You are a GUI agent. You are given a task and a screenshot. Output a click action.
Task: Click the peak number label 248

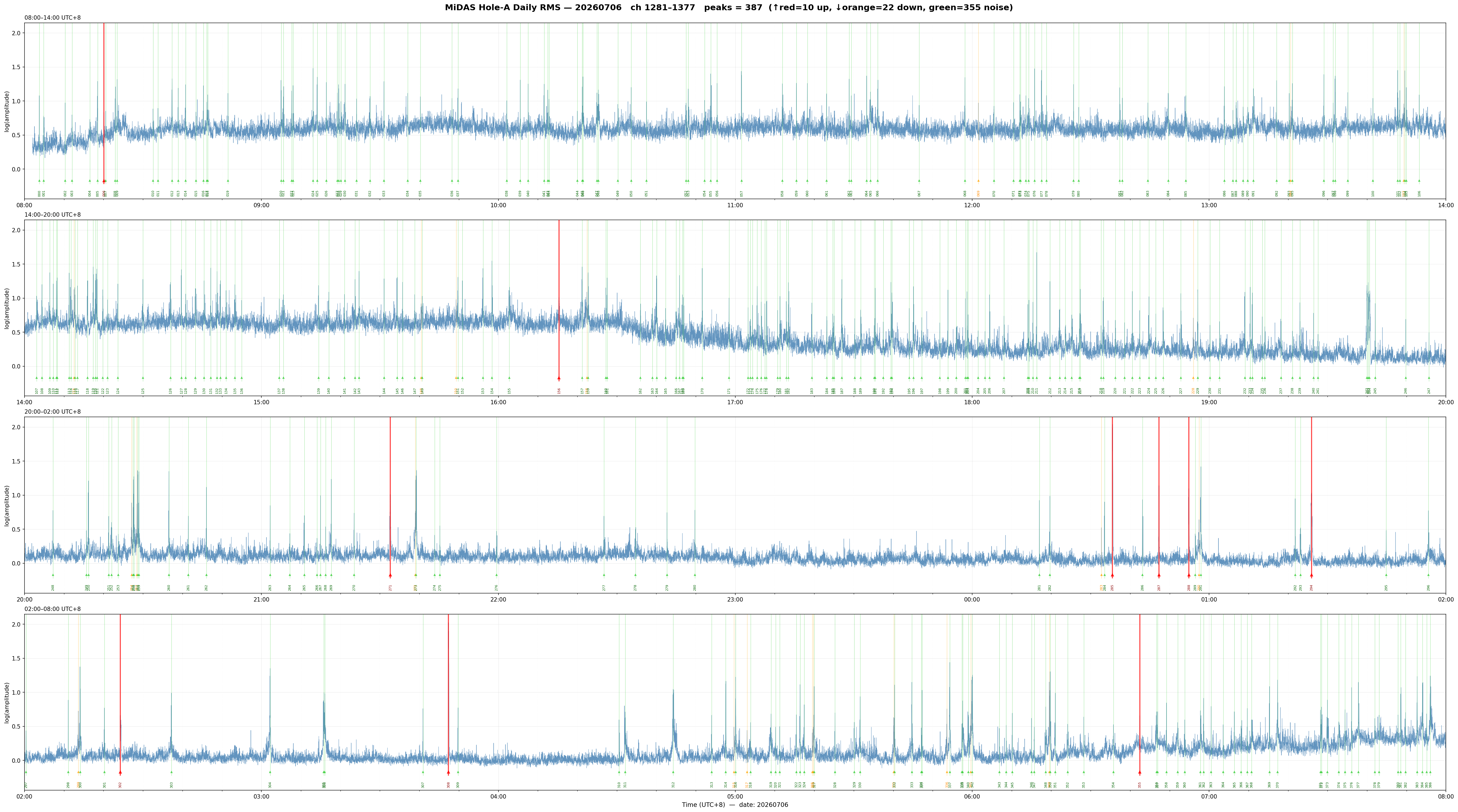tap(53, 588)
